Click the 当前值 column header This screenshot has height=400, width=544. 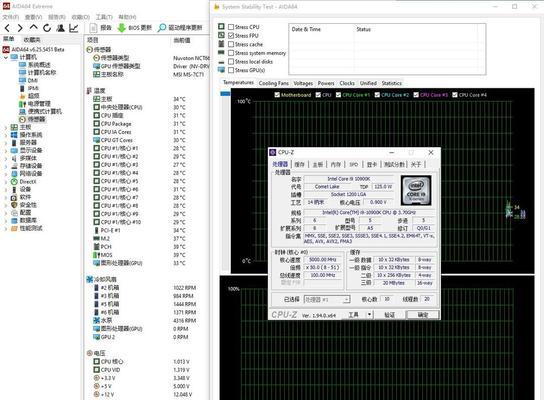[x=182, y=40]
